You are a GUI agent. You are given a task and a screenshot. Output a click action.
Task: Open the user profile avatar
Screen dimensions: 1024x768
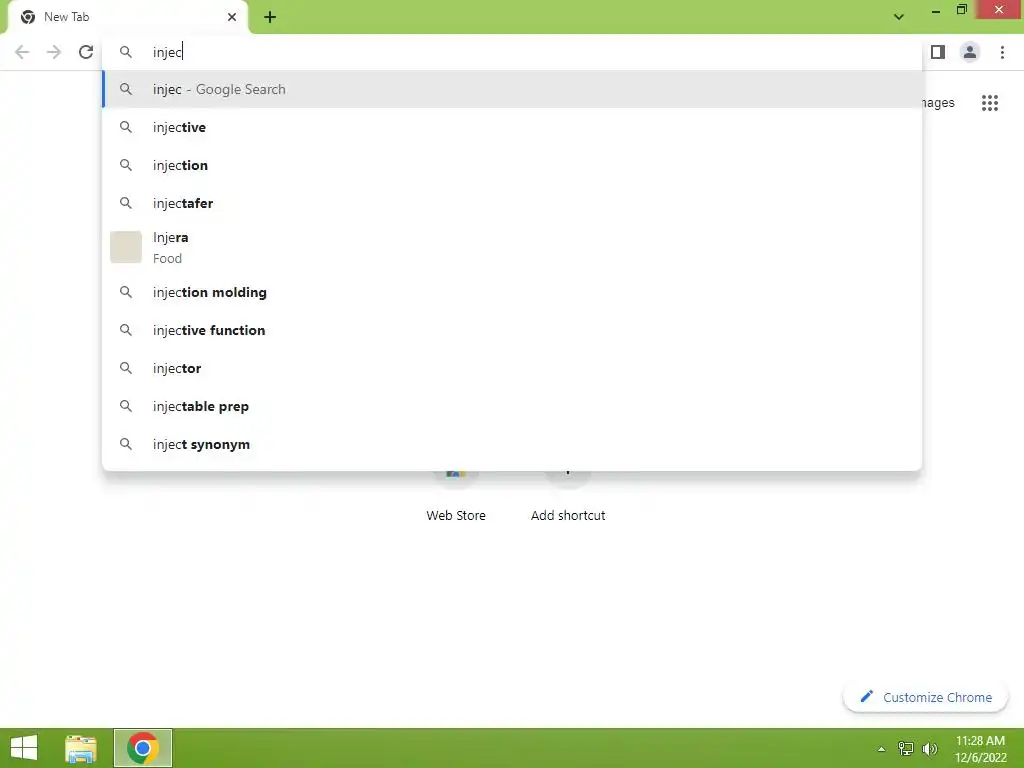pyautogui.click(x=970, y=52)
